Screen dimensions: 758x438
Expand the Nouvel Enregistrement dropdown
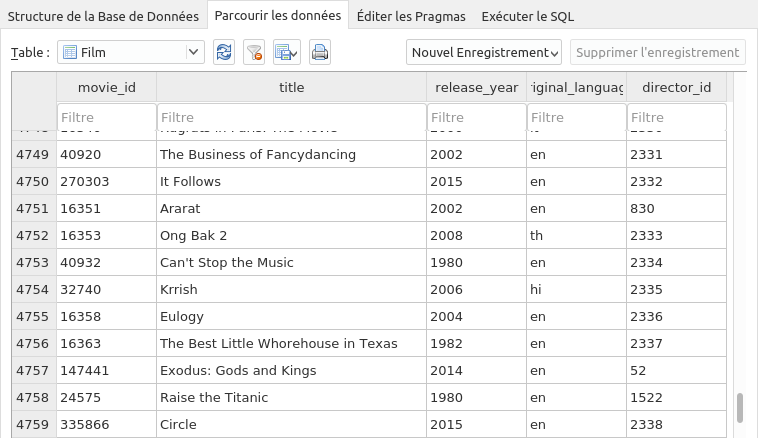(484, 52)
